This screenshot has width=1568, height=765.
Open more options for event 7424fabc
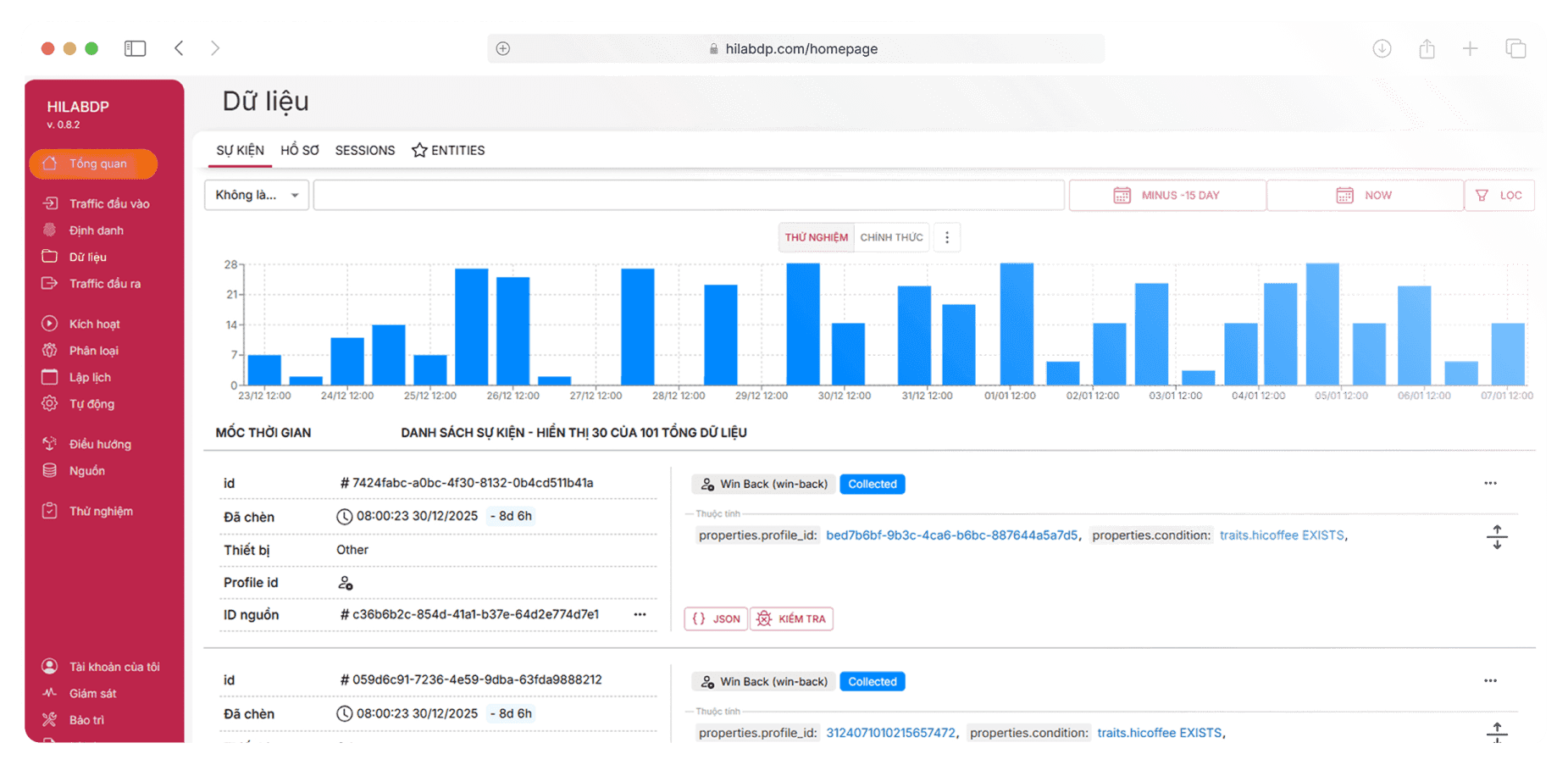1490,483
